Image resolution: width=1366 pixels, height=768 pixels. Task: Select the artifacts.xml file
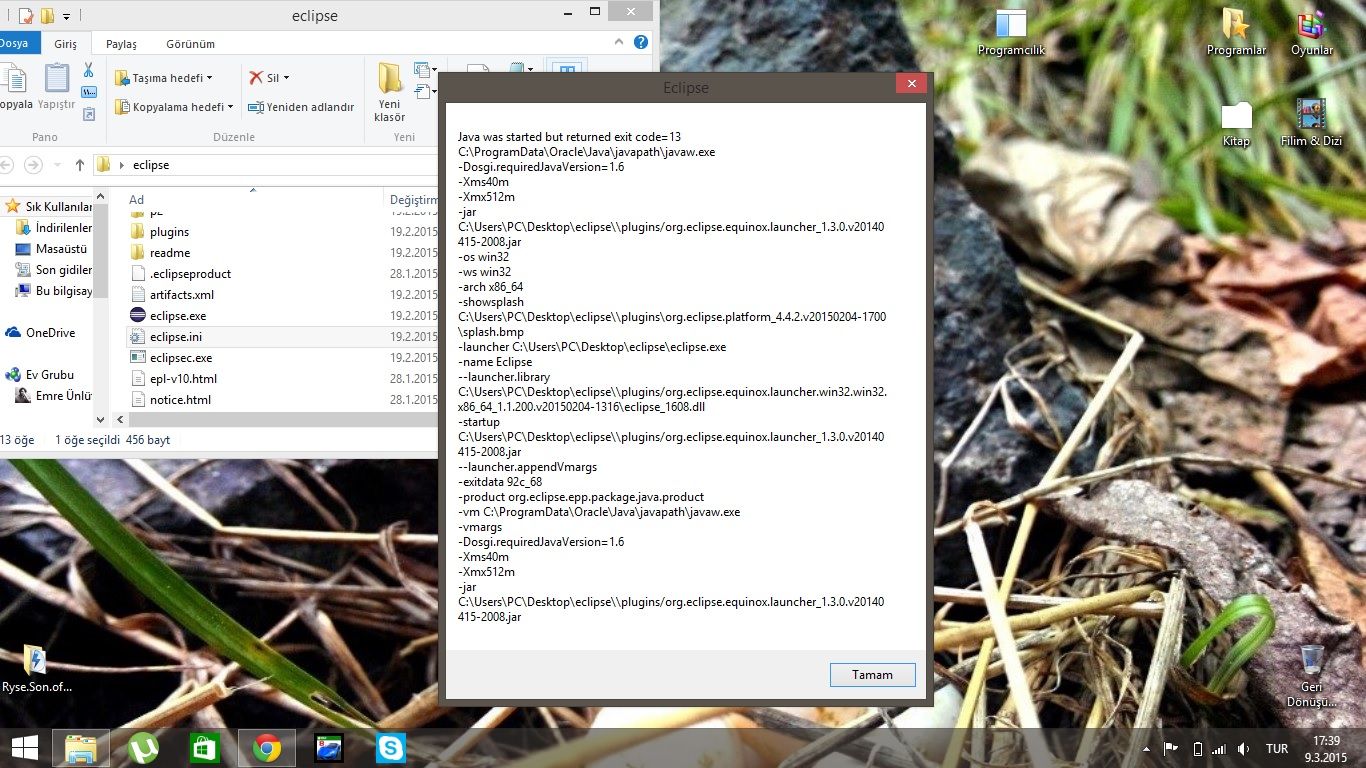pos(172,295)
